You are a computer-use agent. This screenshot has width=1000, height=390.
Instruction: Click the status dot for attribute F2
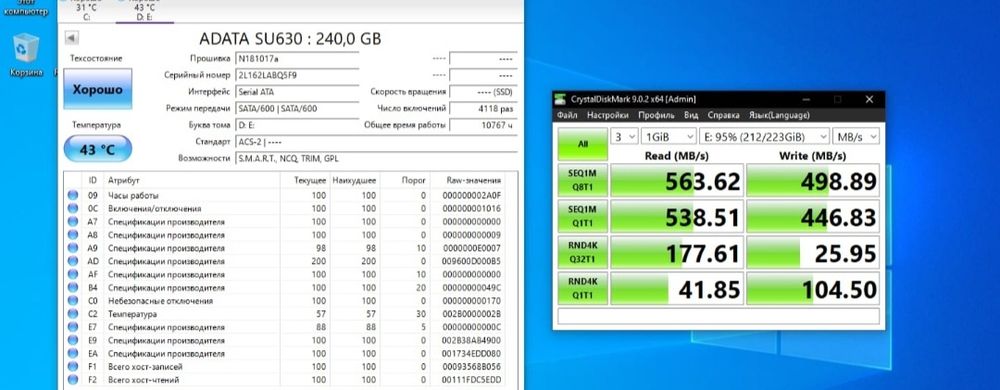pyautogui.click(x=73, y=380)
